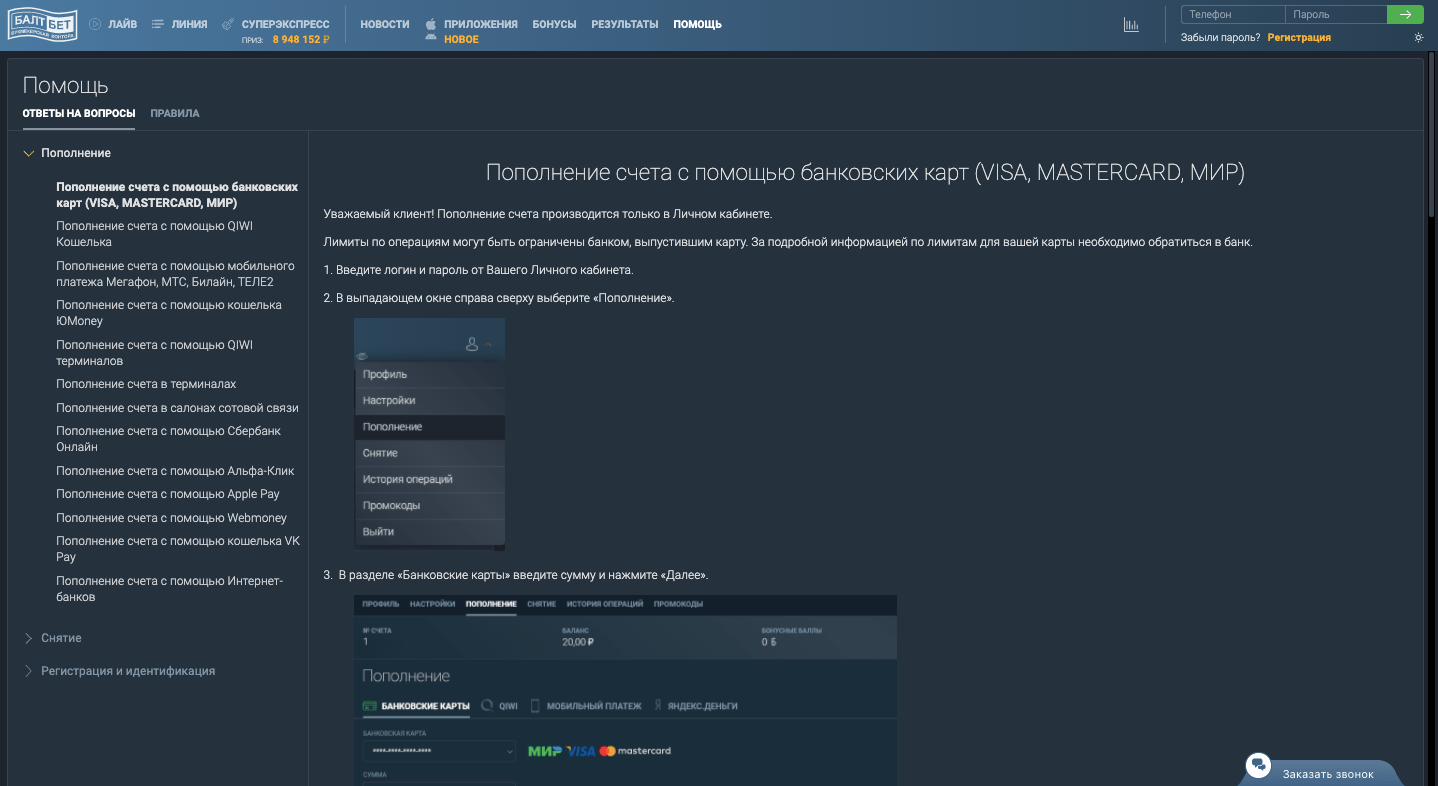
Task: Open the ЛАЙВ menu item
Action: (x=123, y=24)
